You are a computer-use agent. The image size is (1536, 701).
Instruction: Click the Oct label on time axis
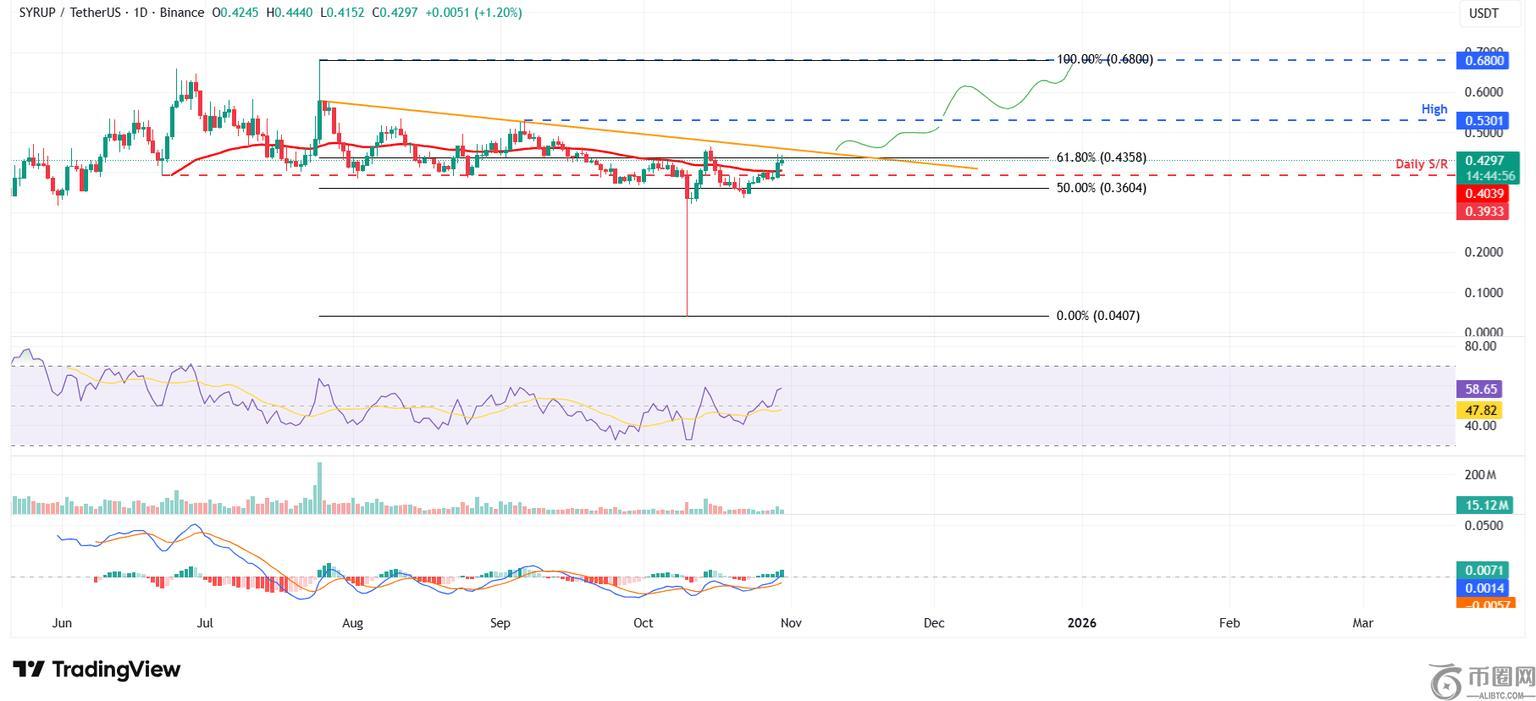coord(643,623)
